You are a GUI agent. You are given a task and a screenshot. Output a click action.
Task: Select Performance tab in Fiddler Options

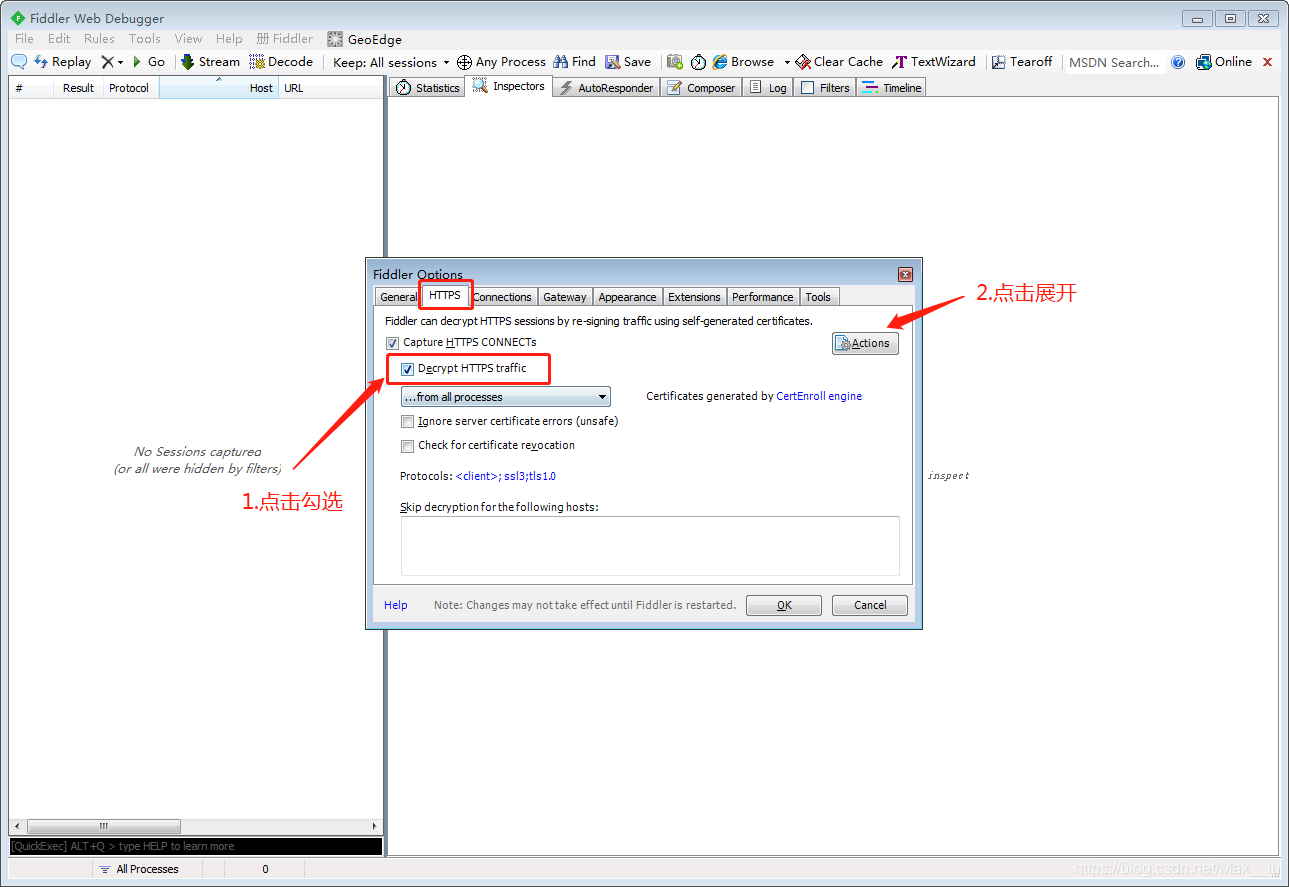click(763, 297)
